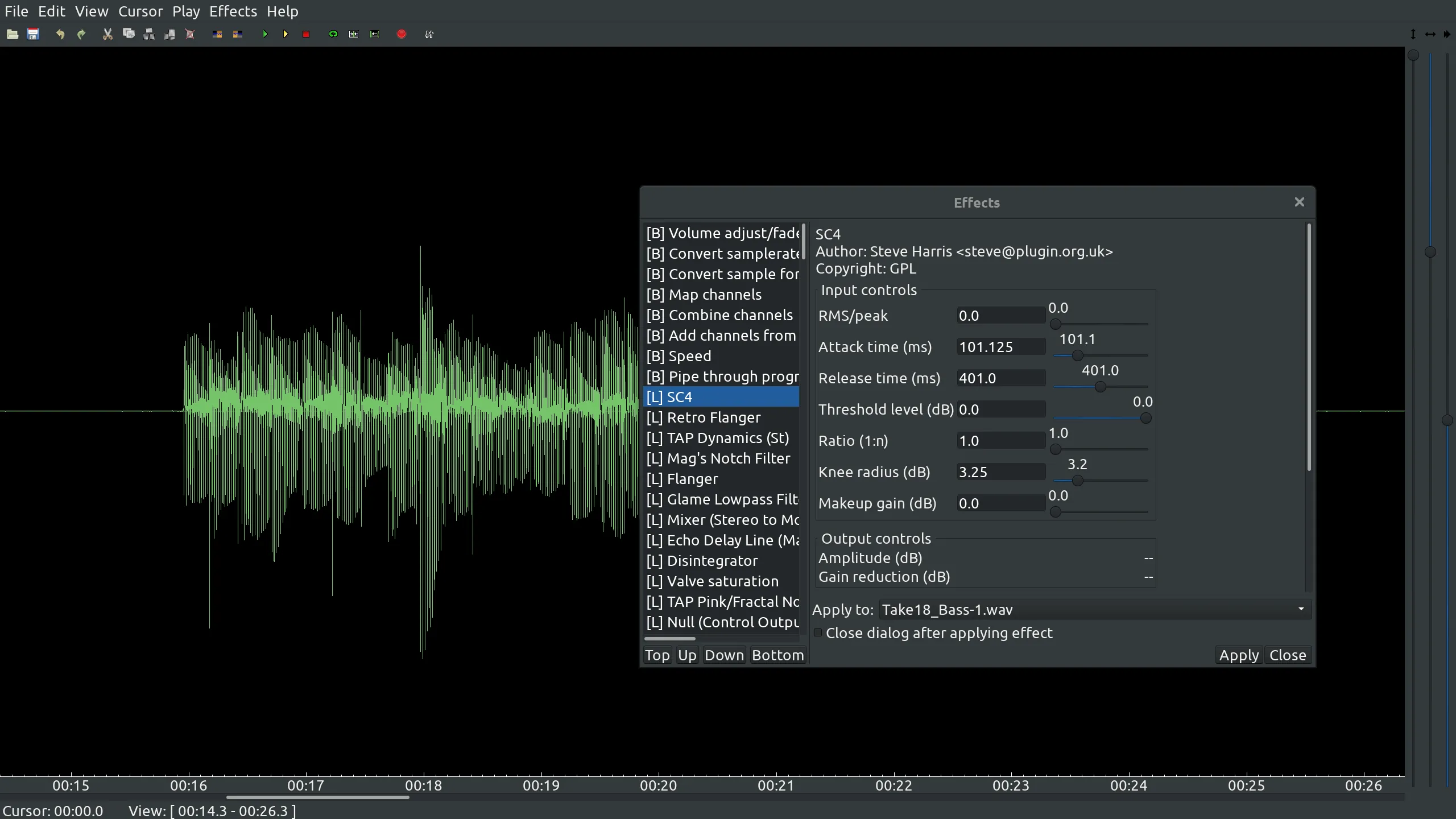Image resolution: width=1456 pixels, height=819 pixels.
Task: Start recording with the red circle icon
Action: click(x=402, y=34)
